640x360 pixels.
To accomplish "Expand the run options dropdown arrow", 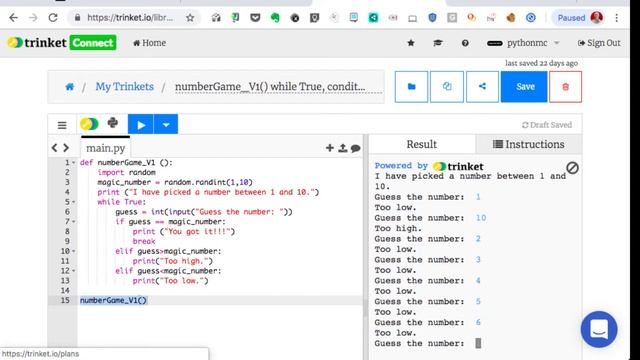I will [x=166, y=124].
